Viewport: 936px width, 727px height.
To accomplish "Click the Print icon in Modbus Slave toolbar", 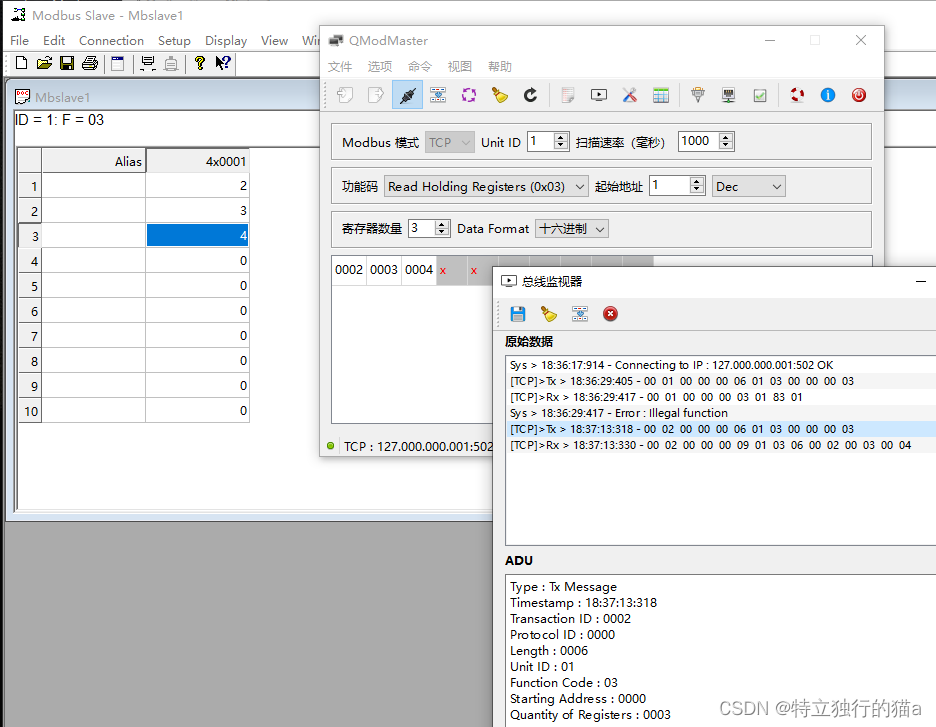I will pos(90,63).
